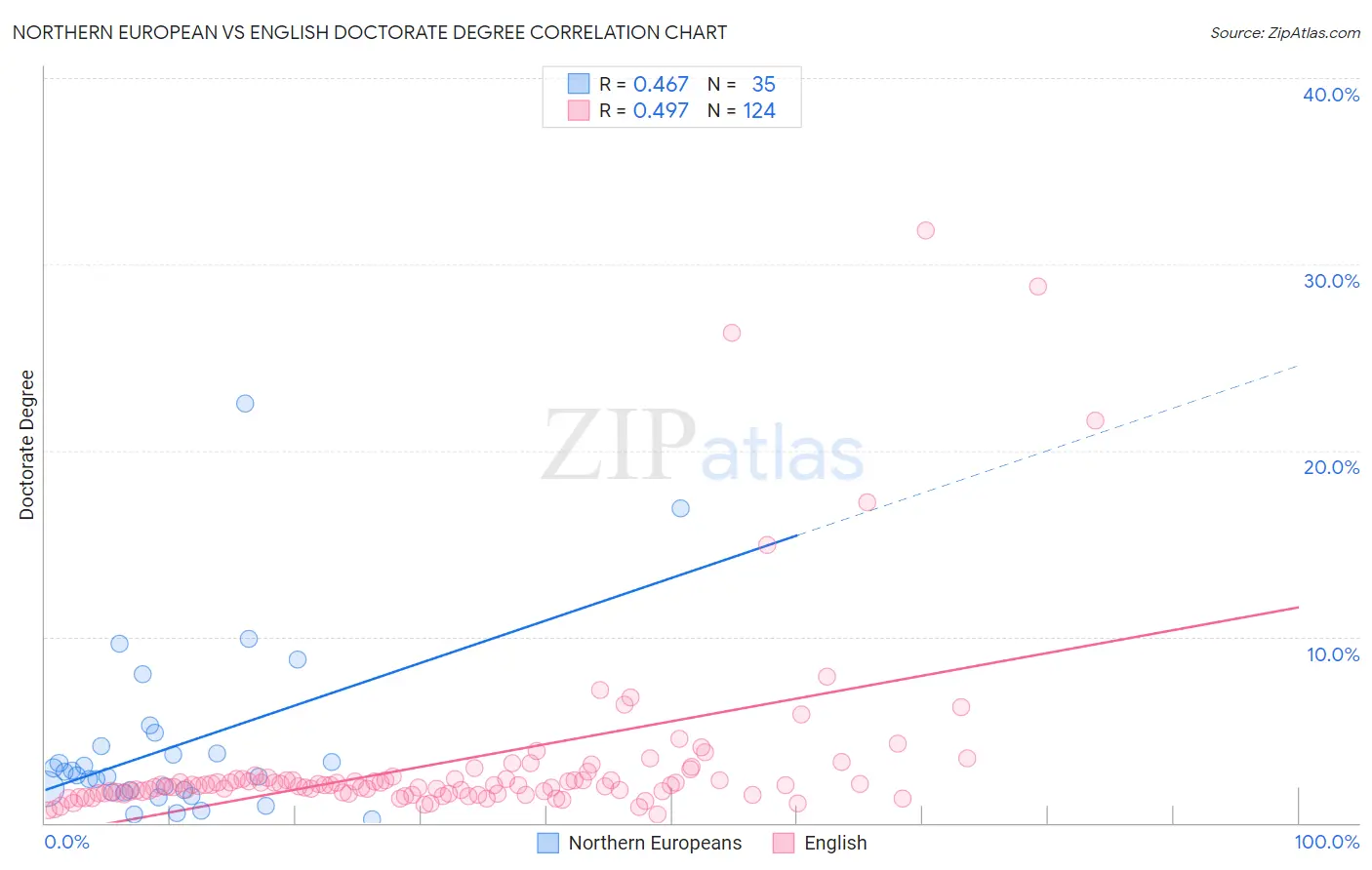
Task: Click the 40.0% y-axis label
Action: 1331,95
